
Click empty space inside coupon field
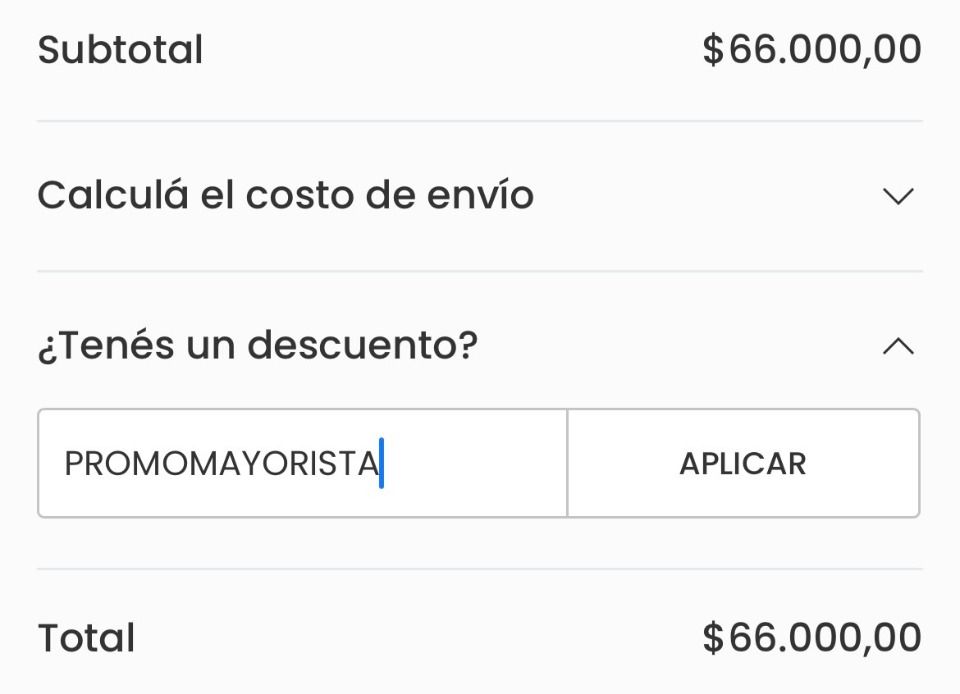475,464
